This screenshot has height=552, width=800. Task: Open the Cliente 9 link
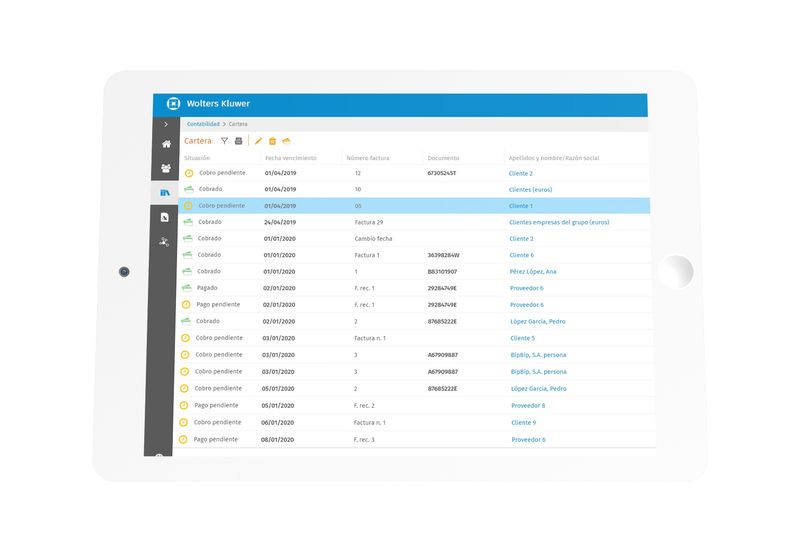pyautogui.click(x=524, y=422)
